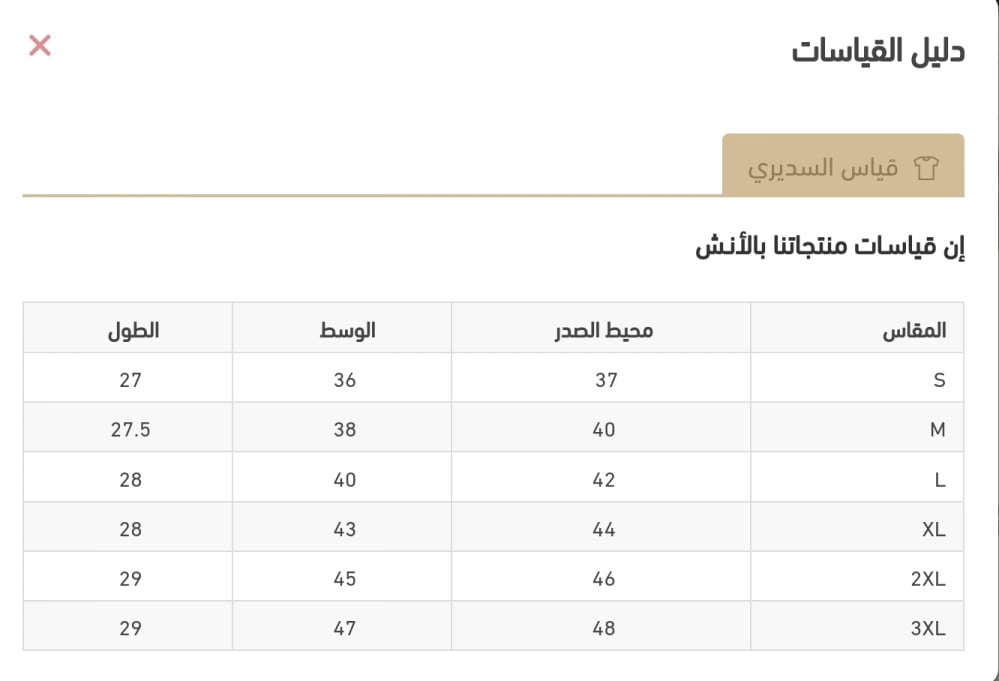Close the size guide dialog
This screenshot has height=681, width=999.
click(x=40, y=45)
